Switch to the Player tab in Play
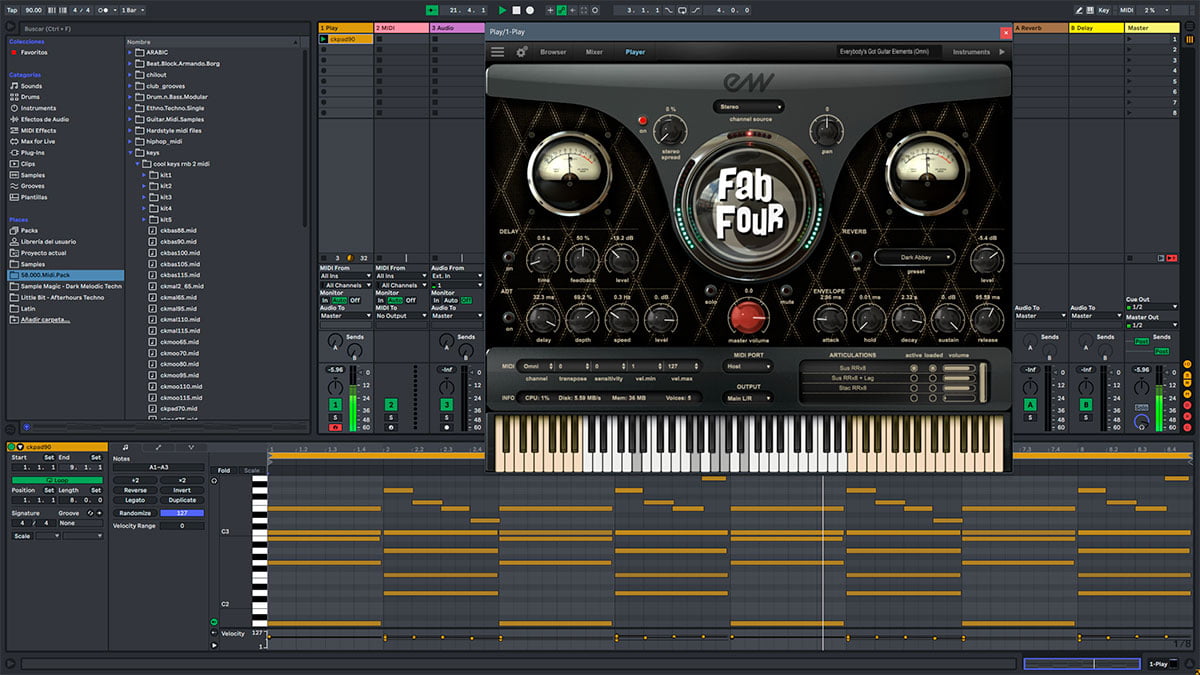This screenshot has width=1200, height=675. point(635,52)
